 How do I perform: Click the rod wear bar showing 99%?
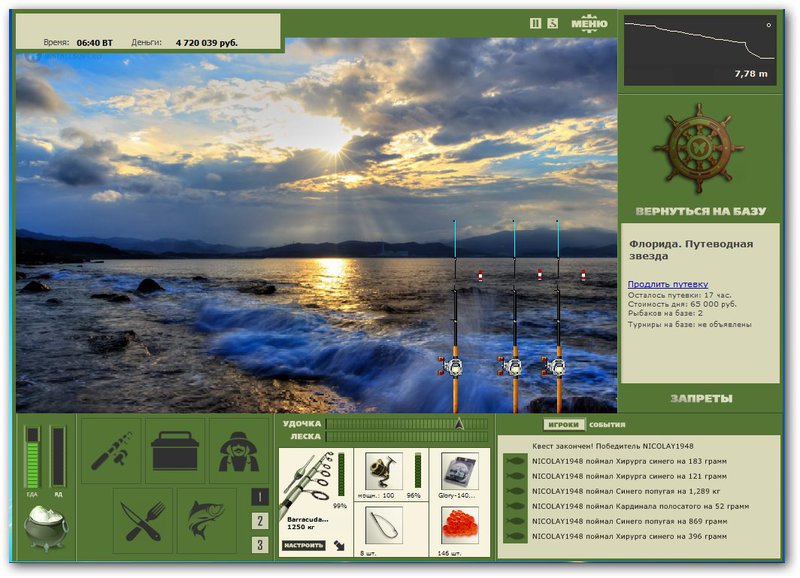(x=341, y=473)
